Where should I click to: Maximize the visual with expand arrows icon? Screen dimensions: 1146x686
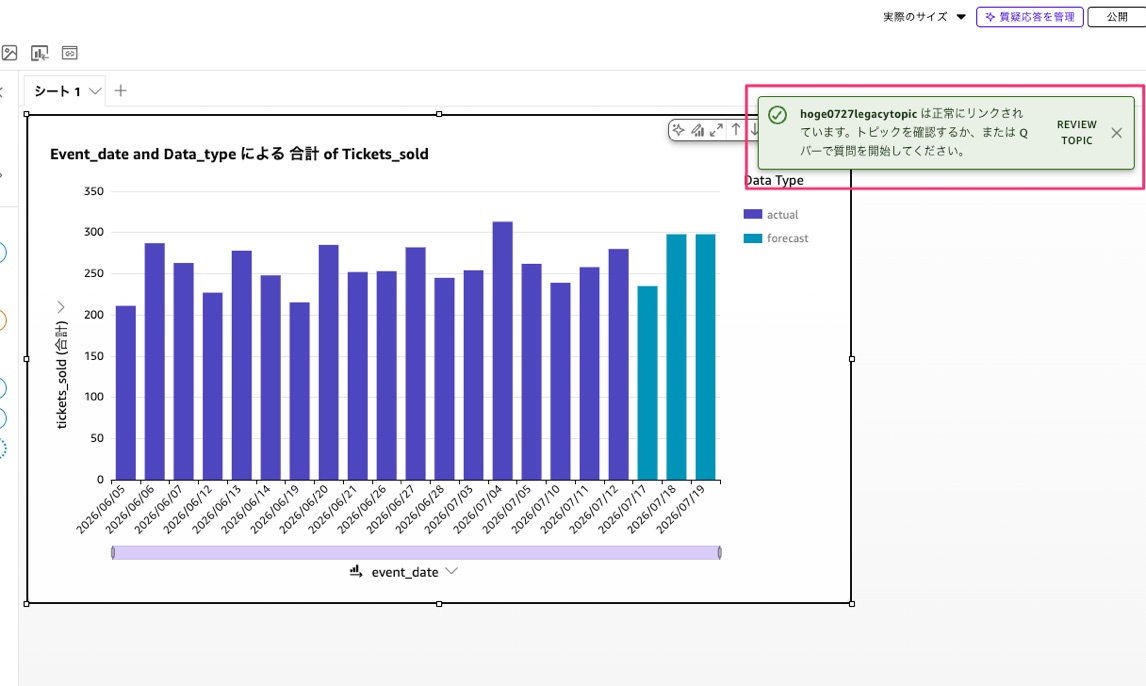click(x=716, y=130)
